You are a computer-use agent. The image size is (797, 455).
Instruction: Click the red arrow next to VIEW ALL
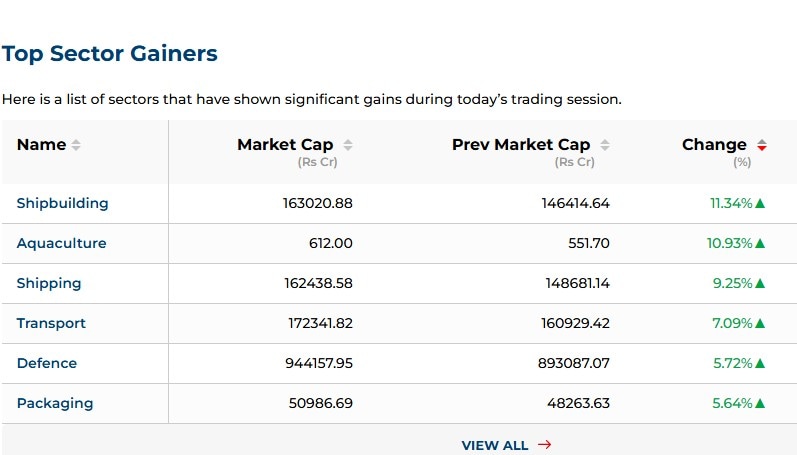[544, 445]
